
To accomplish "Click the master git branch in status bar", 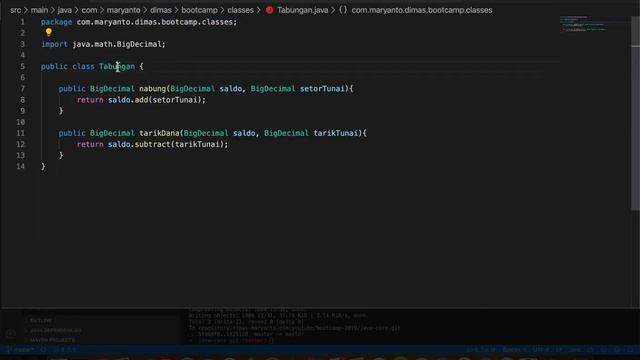I will (x=20, y=350).
